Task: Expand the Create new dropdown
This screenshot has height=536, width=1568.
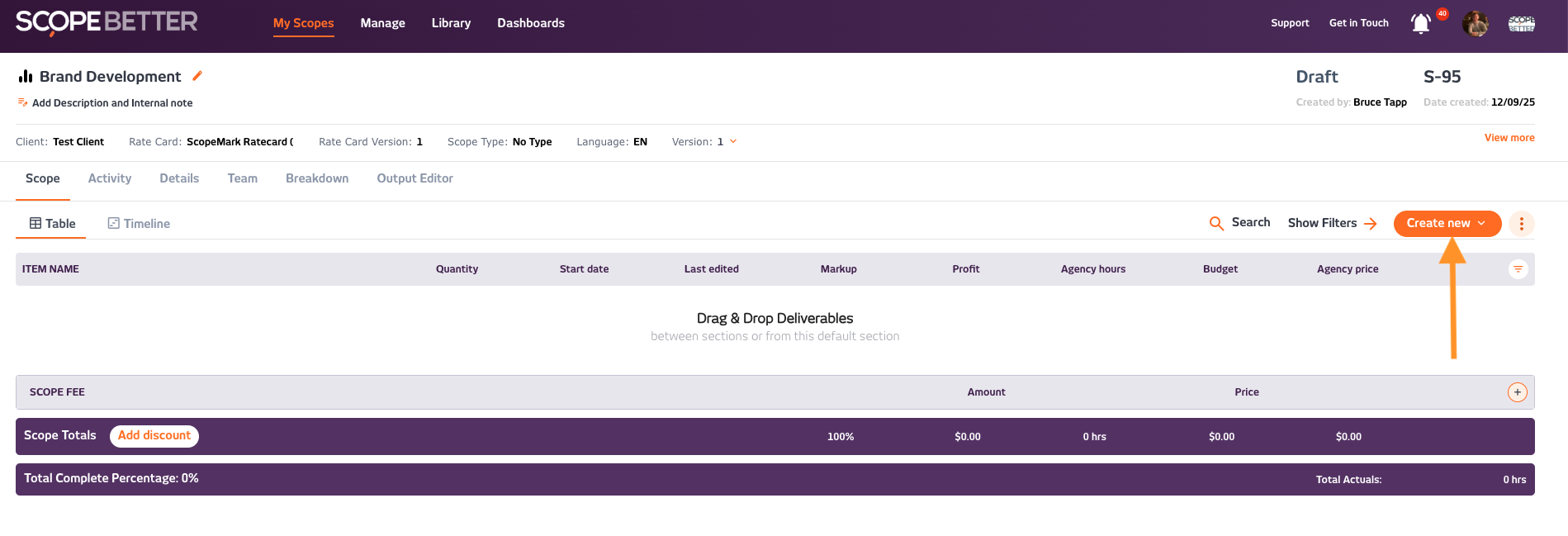Action: click(x=1447, y=224)
